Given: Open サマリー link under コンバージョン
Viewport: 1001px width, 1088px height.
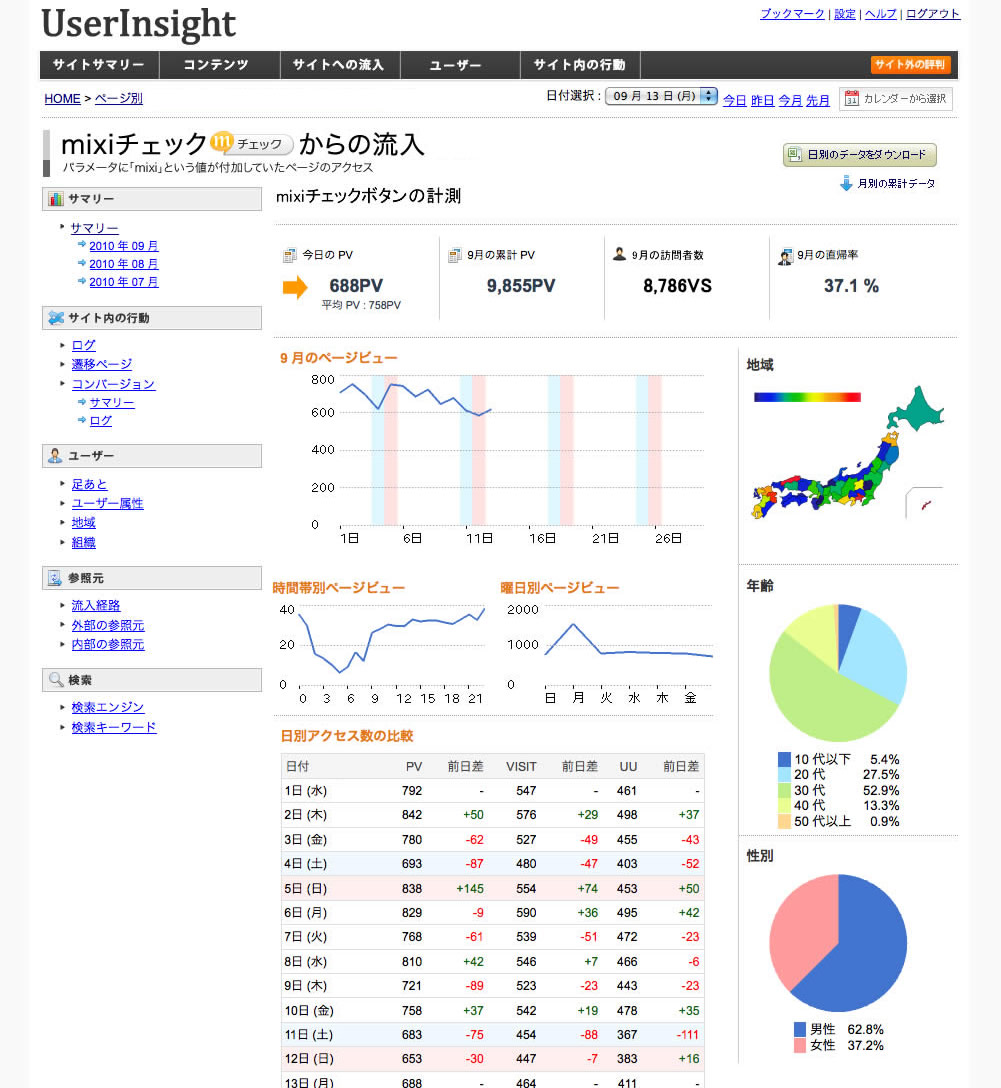Looking at the screenshot, I should [x=112, y=402].
